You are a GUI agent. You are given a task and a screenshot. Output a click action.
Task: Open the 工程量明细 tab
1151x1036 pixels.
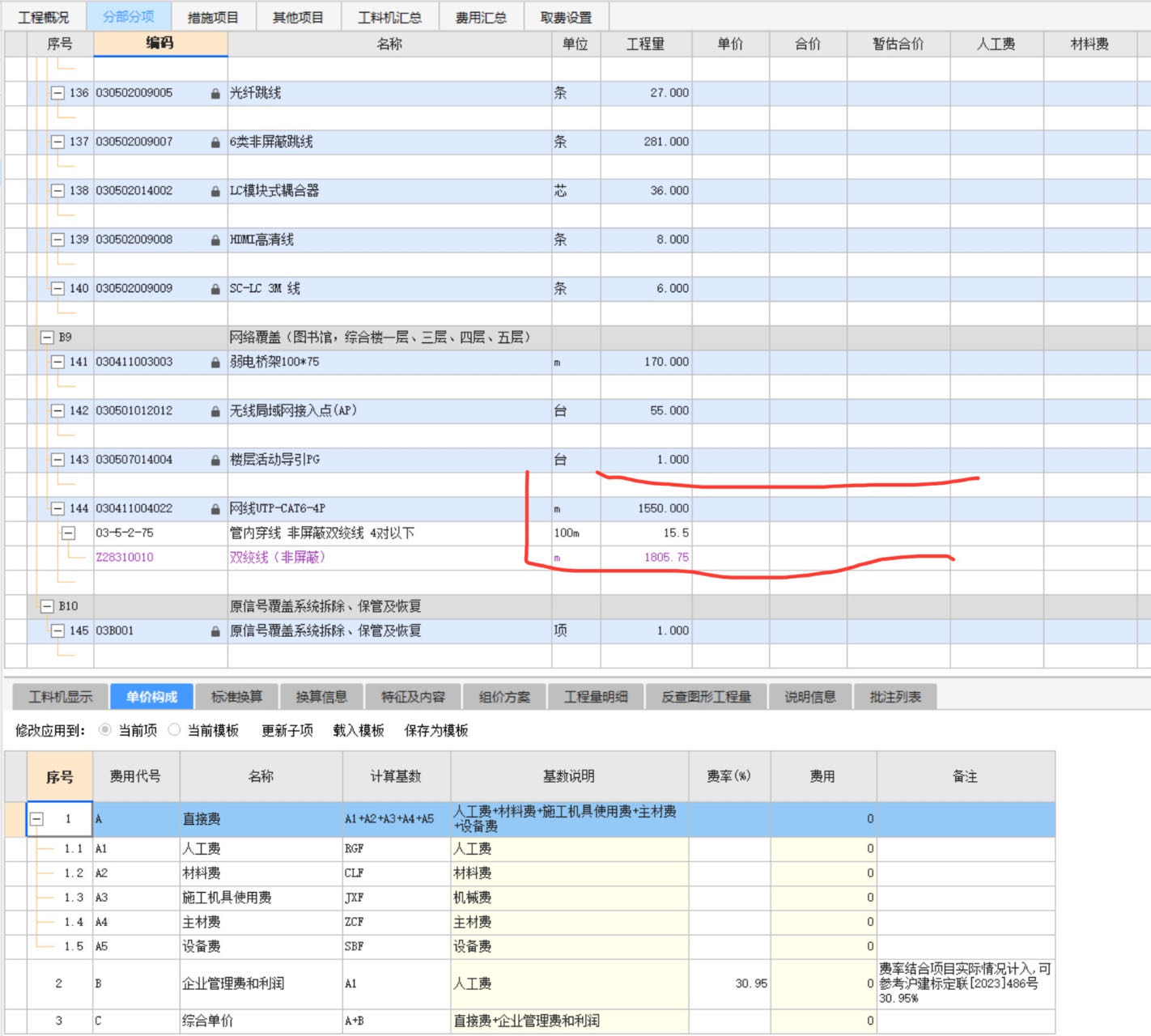pyautogui.click(x=596, y=697)
